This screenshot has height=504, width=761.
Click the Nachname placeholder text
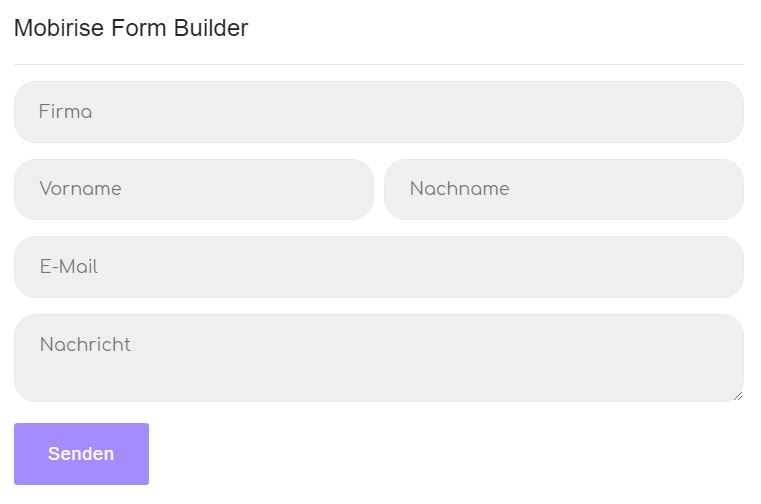click(x=459, y=189)
